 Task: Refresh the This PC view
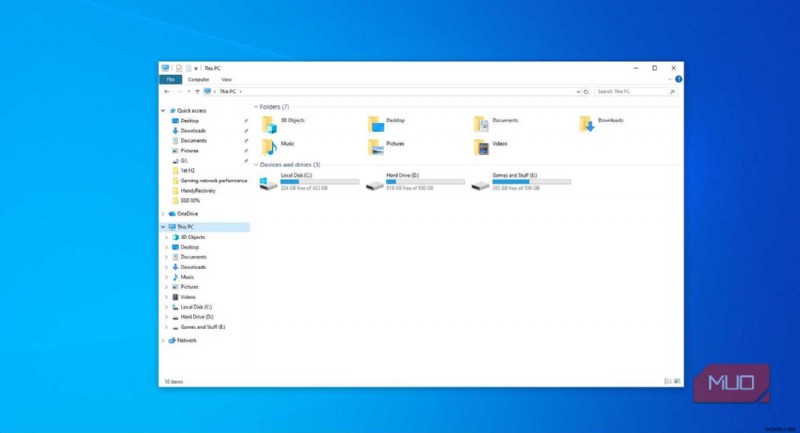pos(586,92)
